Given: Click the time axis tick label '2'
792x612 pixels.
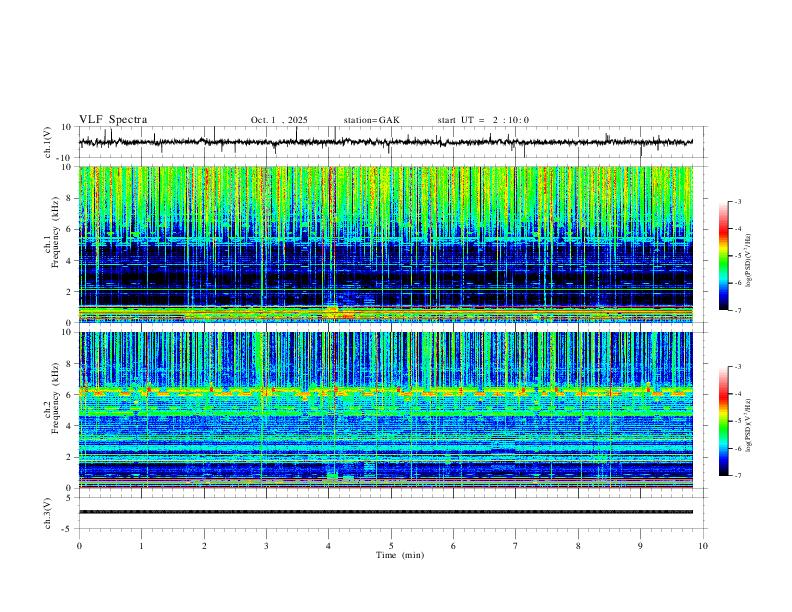Looking at the screenshot, I should 204,546.
